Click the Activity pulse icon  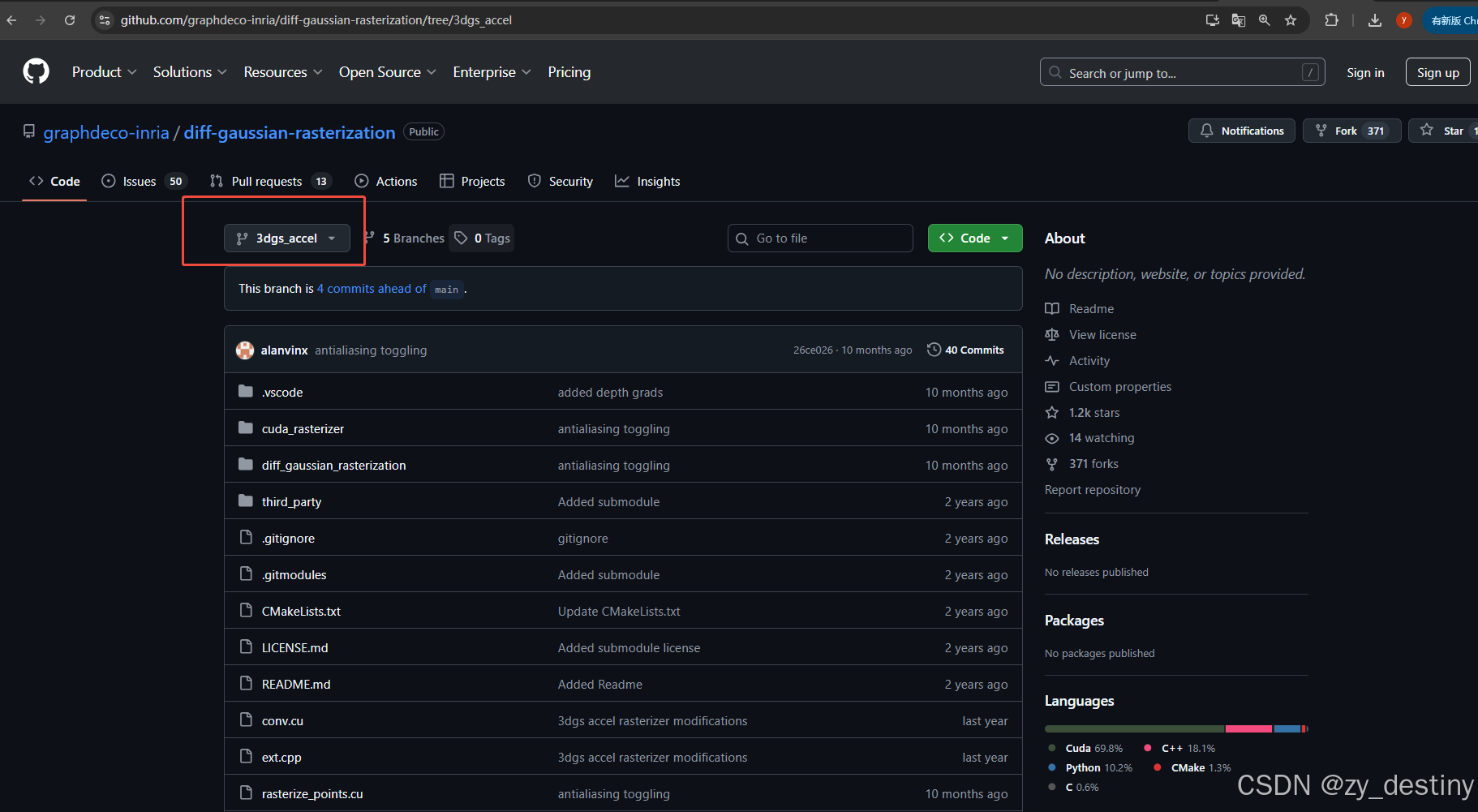click(x=1052, y=360)
